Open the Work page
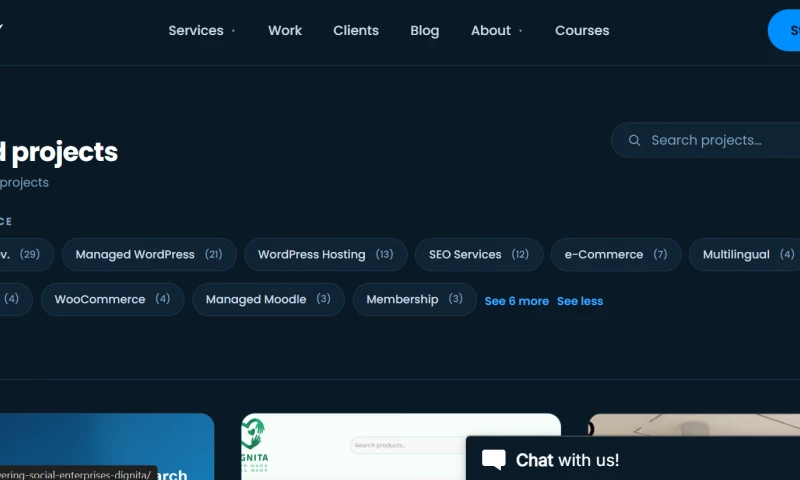800x480 pixels. click(x=285, y=31)
